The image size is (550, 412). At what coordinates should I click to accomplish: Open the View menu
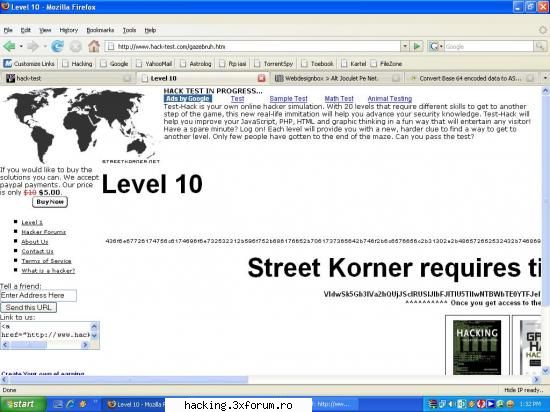point(45,30)
